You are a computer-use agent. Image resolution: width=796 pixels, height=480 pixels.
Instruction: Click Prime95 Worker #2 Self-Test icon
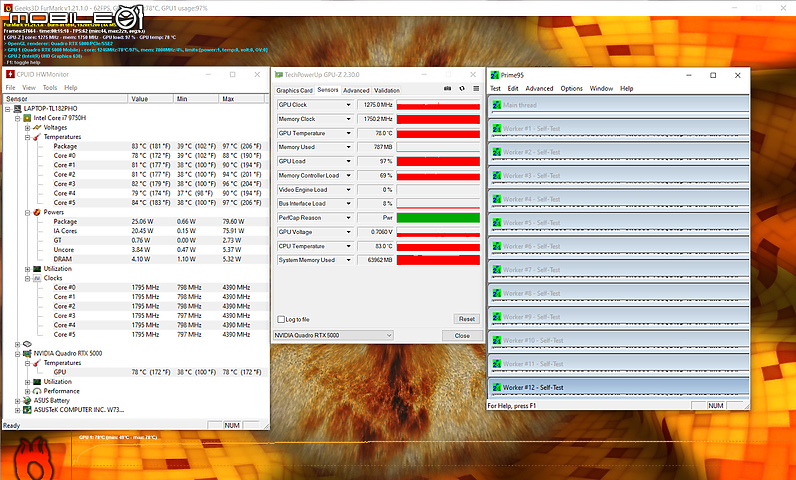(496, 152)
